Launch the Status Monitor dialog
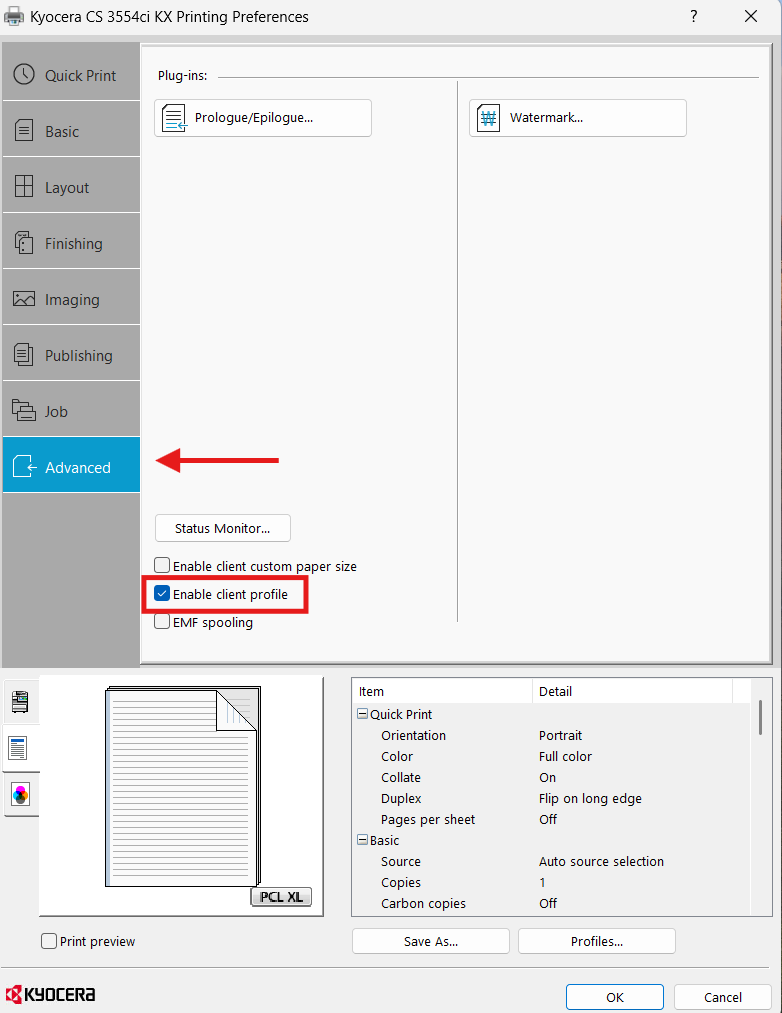The image size is (782, 1013). tap(223, 528)
